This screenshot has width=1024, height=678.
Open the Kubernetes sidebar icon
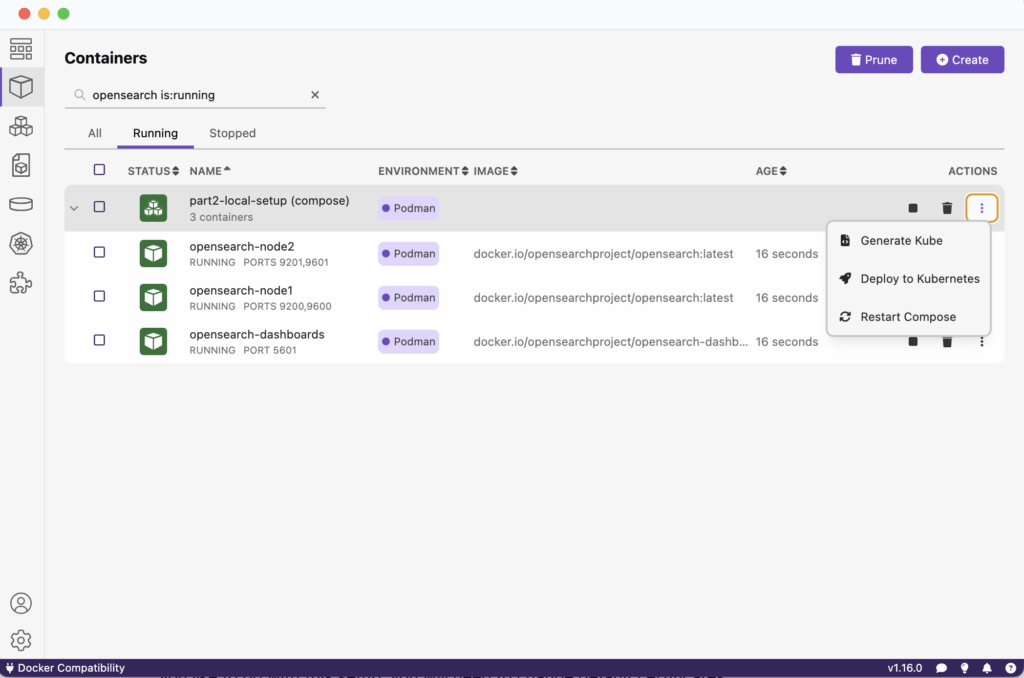21,244
